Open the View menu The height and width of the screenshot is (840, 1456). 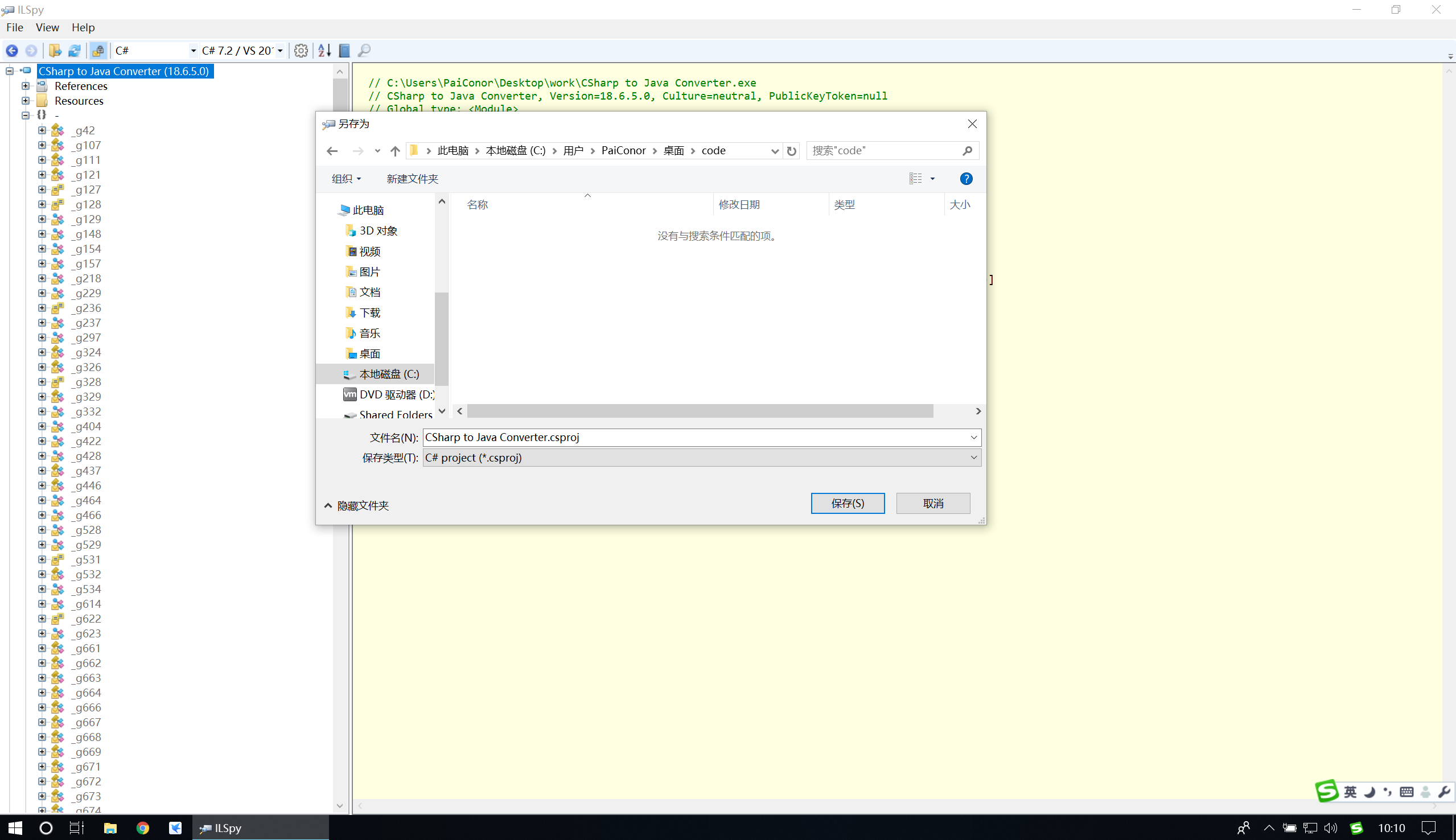(x=47, y=27)
